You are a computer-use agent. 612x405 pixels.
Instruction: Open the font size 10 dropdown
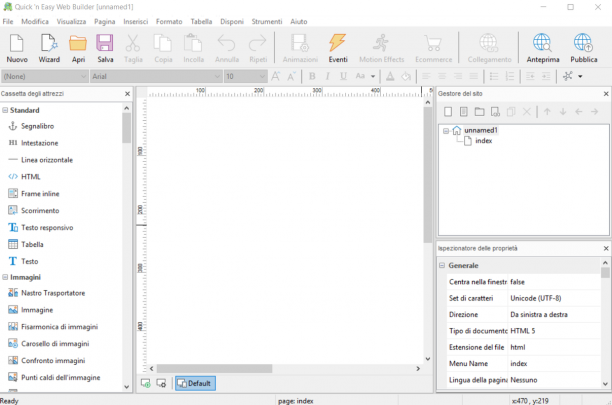pos(246,76)
